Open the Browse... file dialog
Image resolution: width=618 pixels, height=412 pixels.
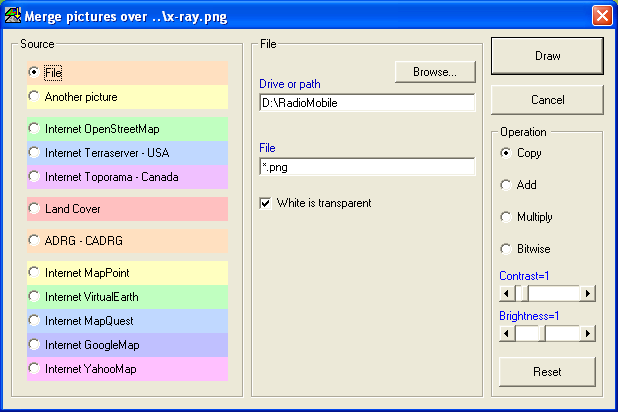tap(435, 72)
